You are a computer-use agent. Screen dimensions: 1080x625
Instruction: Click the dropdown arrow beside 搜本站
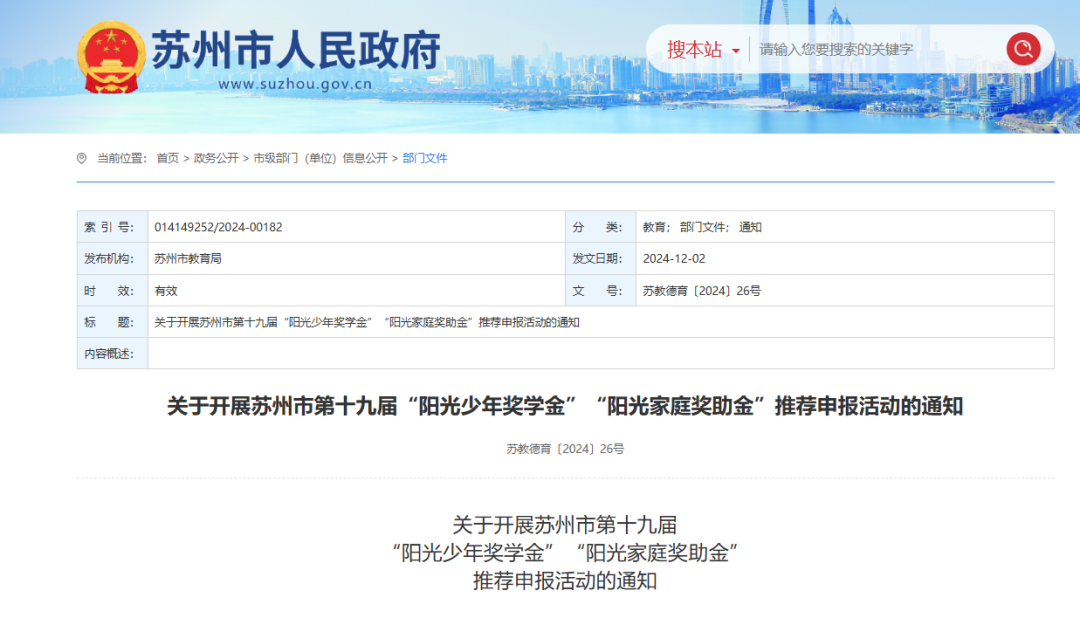click(x=736, y=50)
